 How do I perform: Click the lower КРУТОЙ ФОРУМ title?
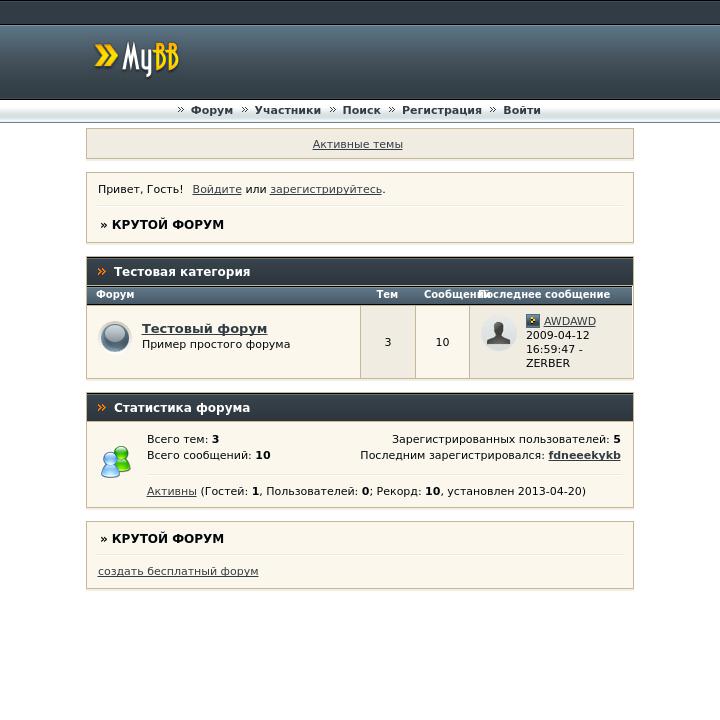(168, 539)
